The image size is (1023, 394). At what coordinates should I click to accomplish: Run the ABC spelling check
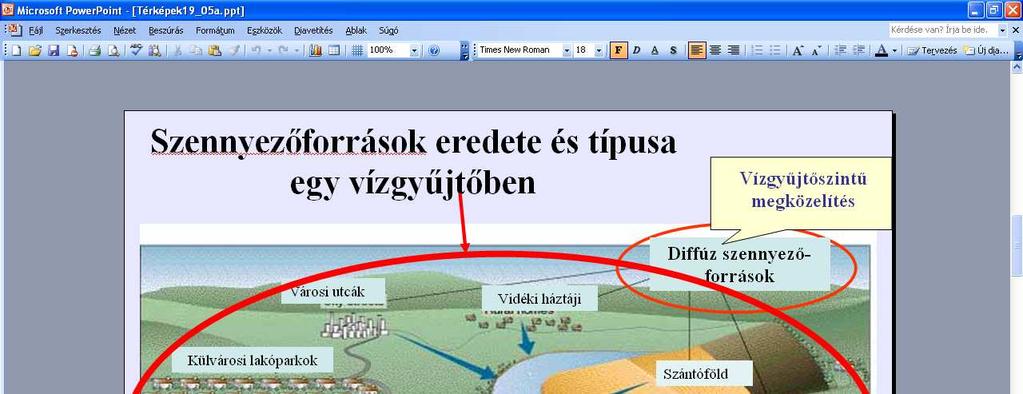click(x=136, y=50)
